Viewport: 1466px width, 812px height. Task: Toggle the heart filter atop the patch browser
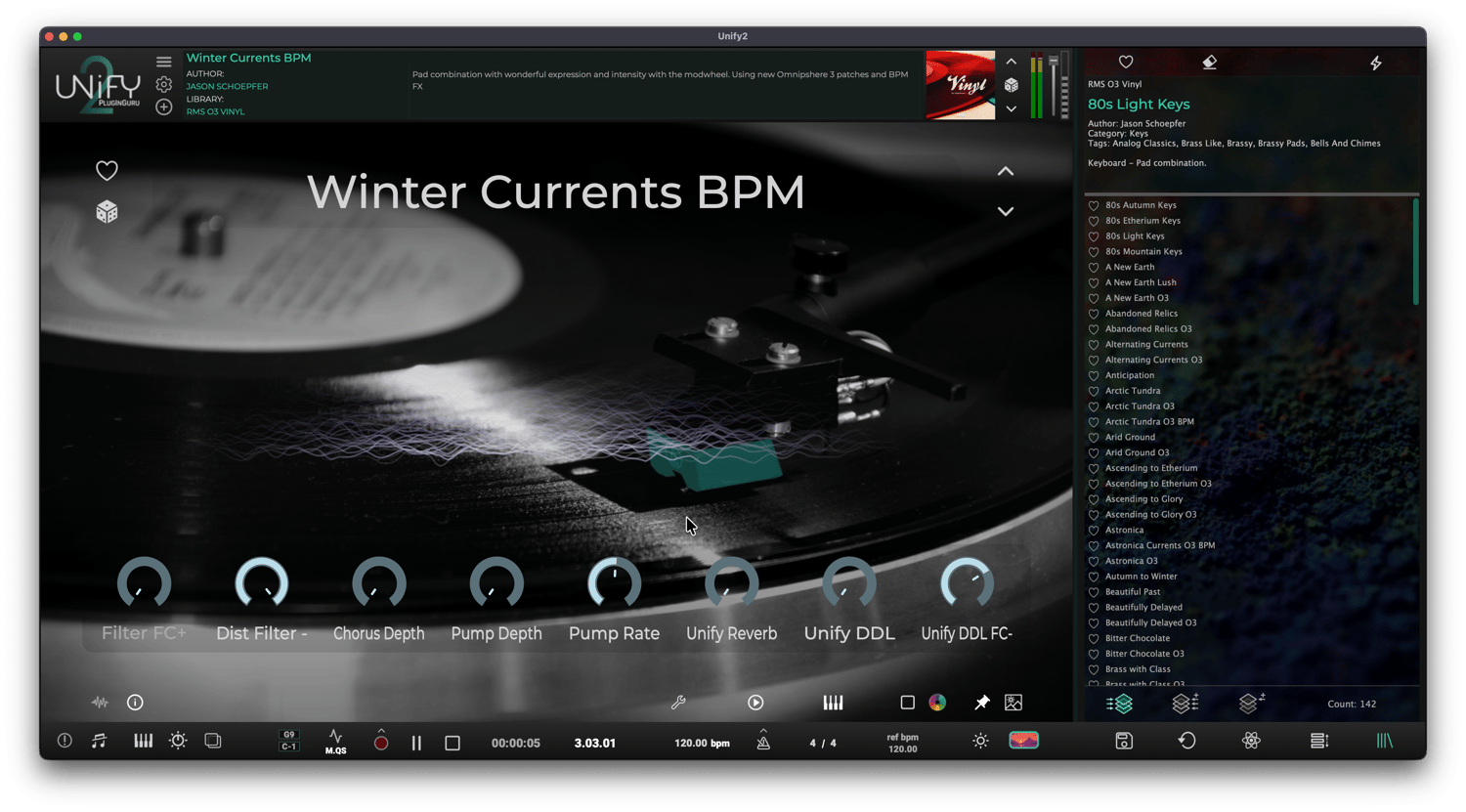(1126, 63)
